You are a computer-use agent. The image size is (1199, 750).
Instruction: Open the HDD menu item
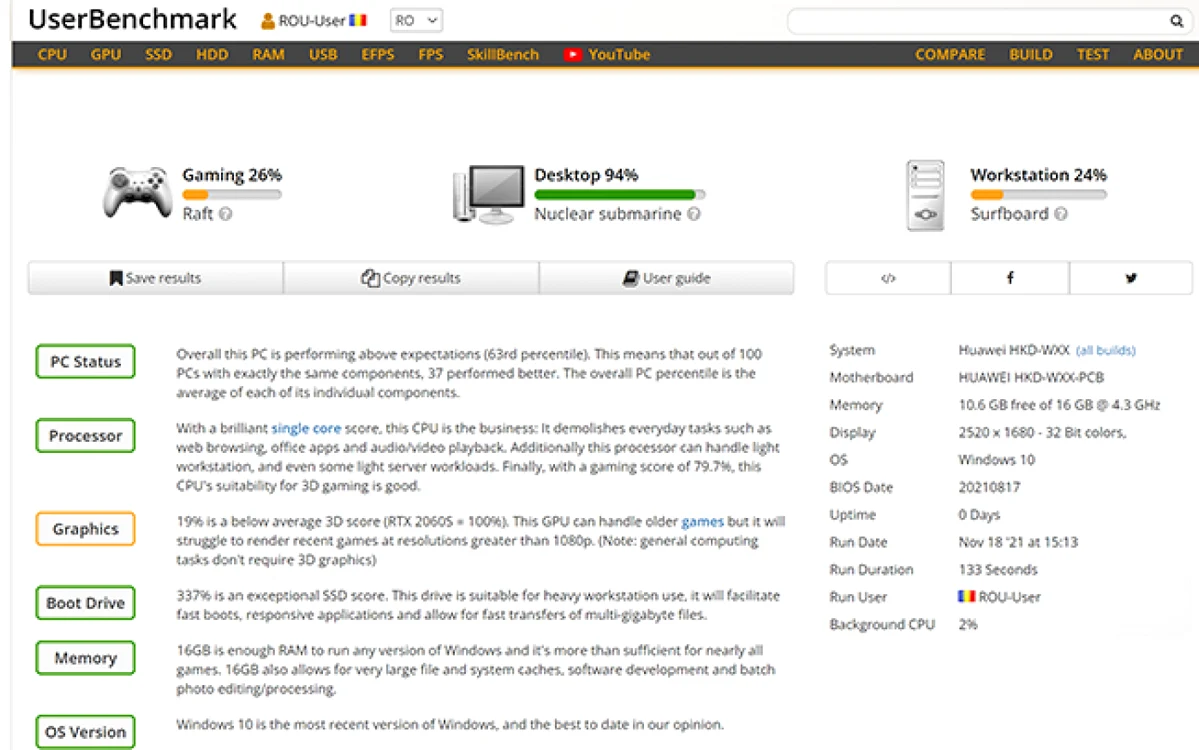(x=212, y=54)
